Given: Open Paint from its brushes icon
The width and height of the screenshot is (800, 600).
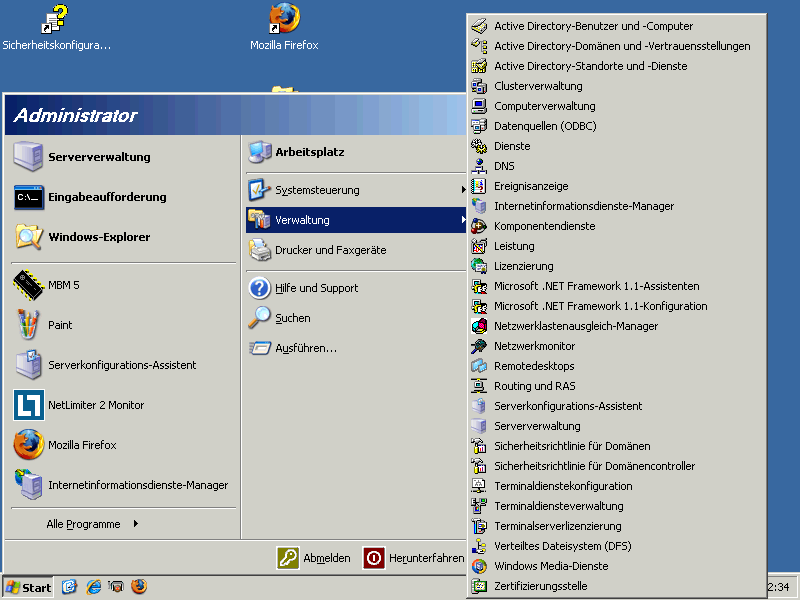Looking at the screenshot, I should coord(29,325).
